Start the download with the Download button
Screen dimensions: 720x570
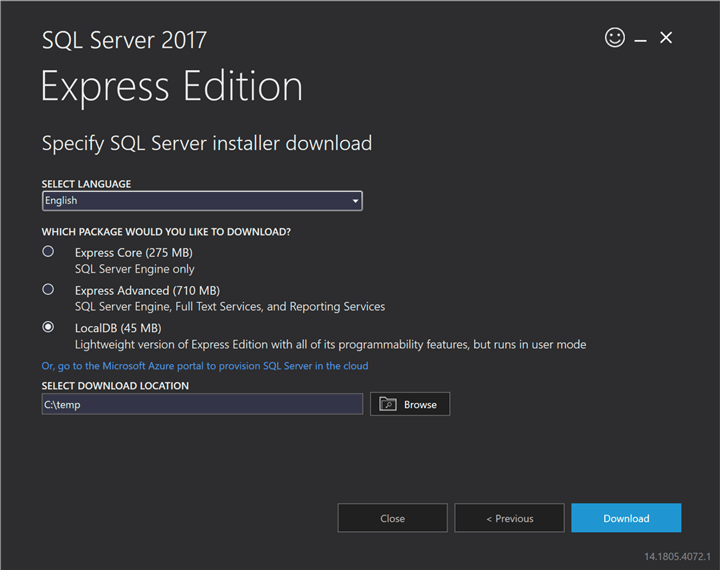pos(626,518)
